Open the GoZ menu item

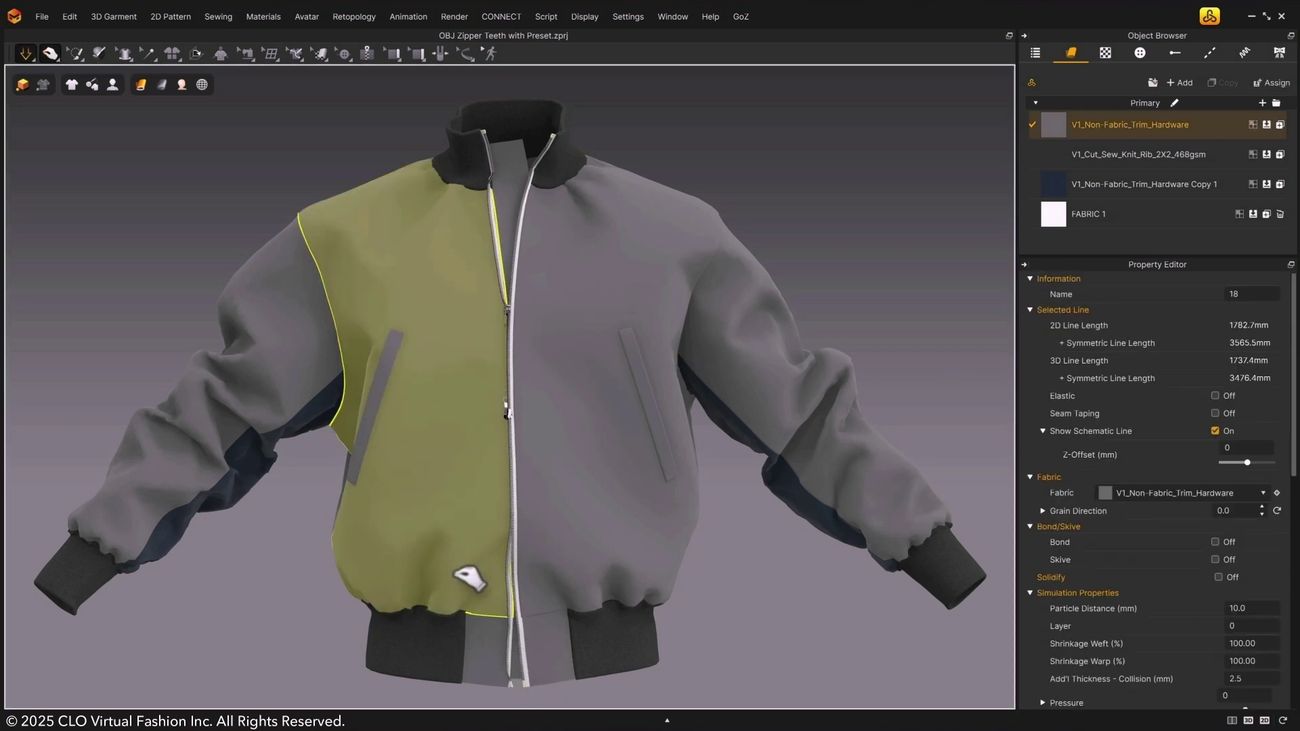[x=741, y=16]
